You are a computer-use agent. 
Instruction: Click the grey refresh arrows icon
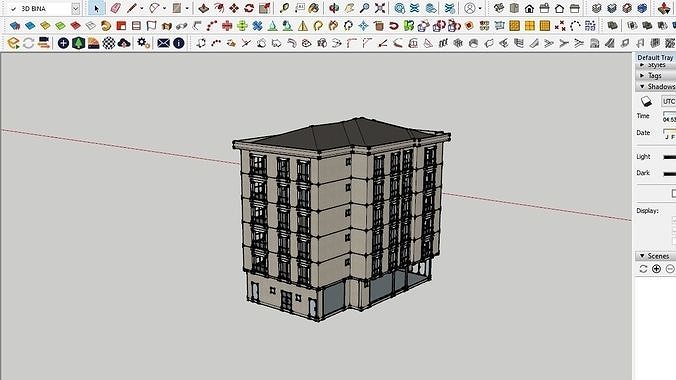(x=28, y=43)
